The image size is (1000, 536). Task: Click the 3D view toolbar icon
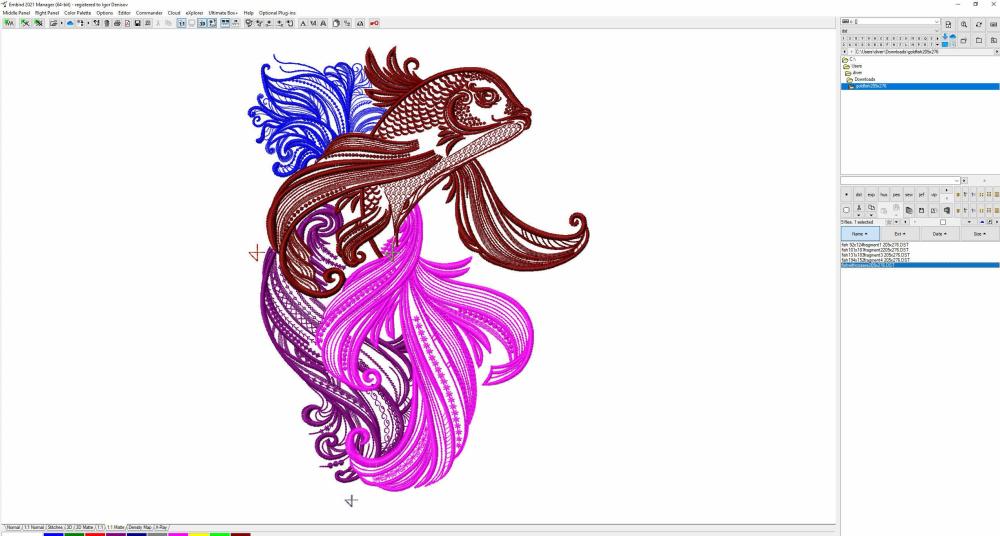pyautogui.click(x=202, y=23)
